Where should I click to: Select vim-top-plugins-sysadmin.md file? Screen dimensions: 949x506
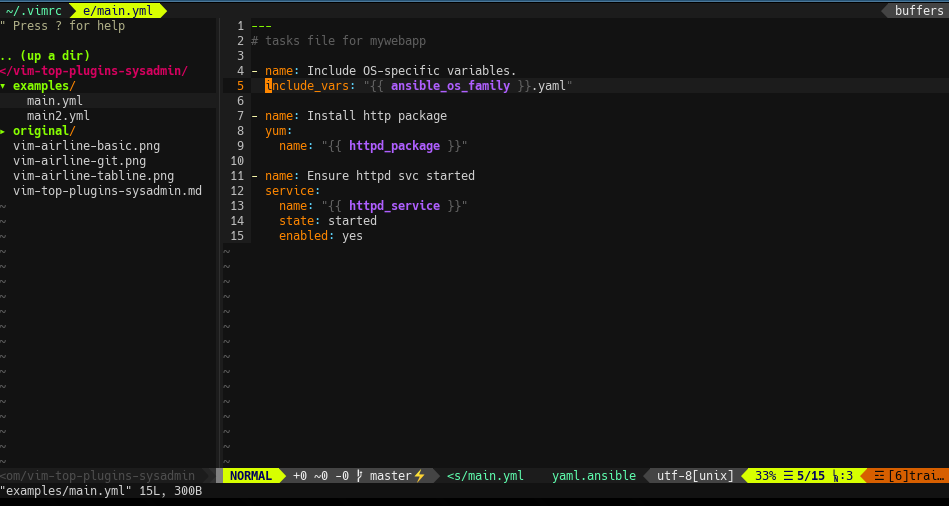click(107, 191)
